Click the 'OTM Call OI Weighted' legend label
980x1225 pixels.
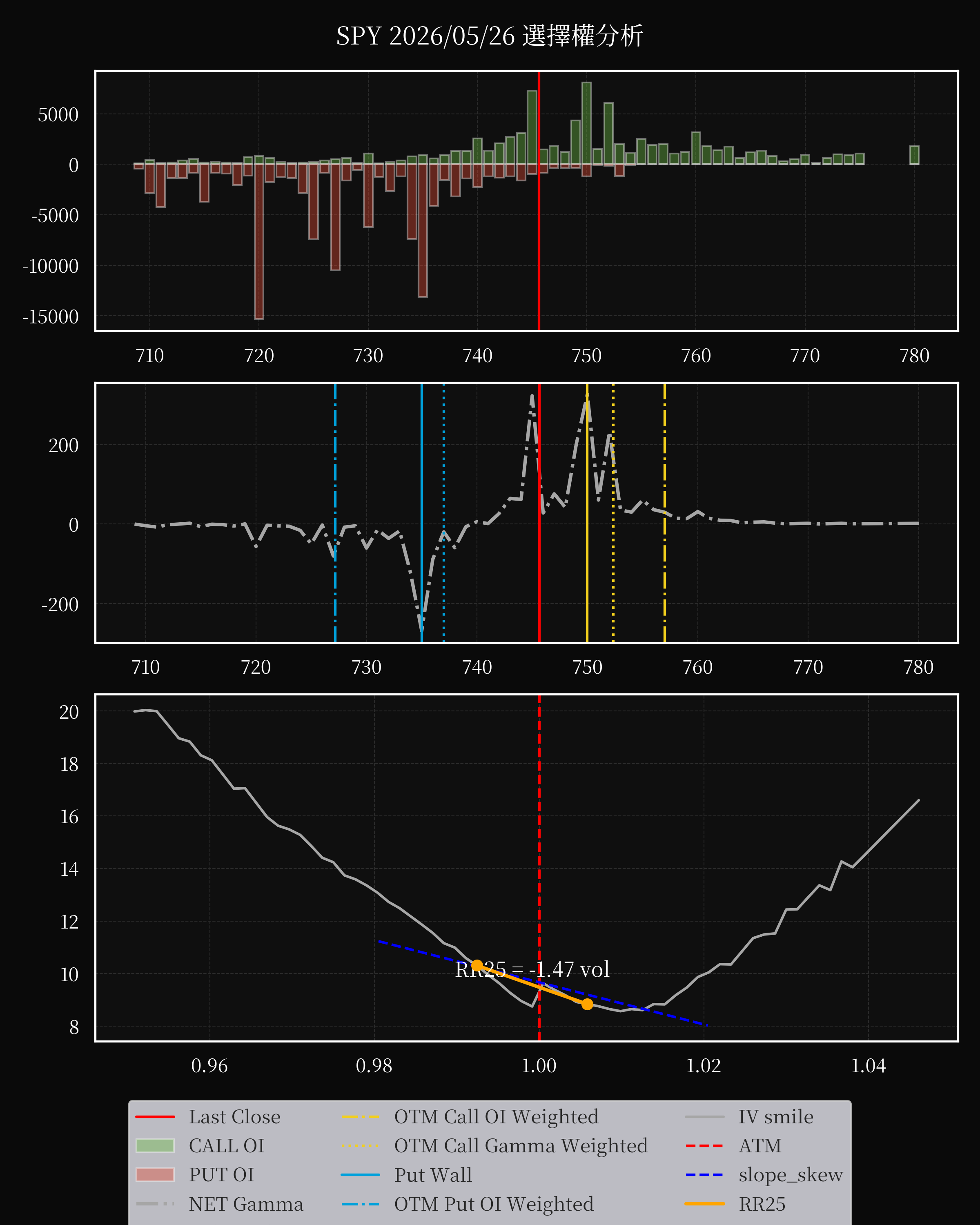(x=497, y=1116)
